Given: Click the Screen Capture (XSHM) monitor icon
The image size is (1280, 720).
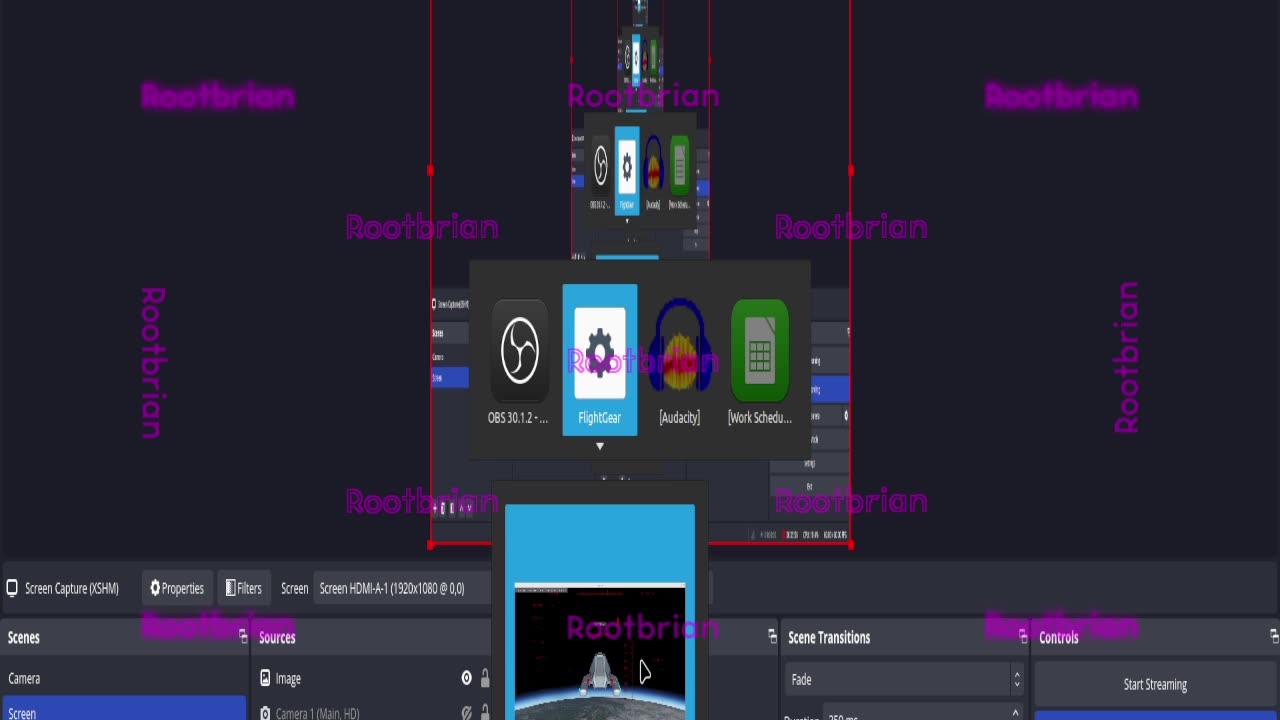Looking at the screenshot, I should pos(12,588).
